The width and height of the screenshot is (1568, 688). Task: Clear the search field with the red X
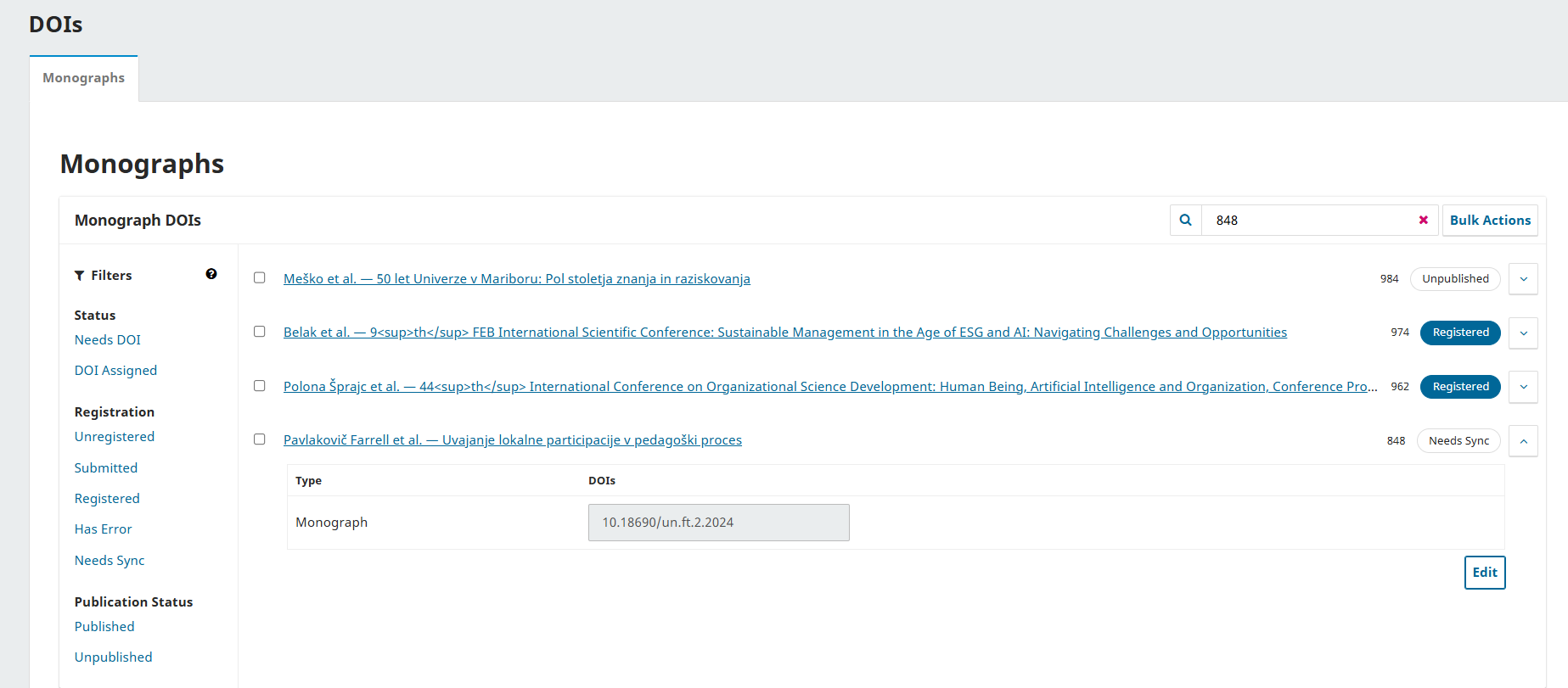point(1423,221)
